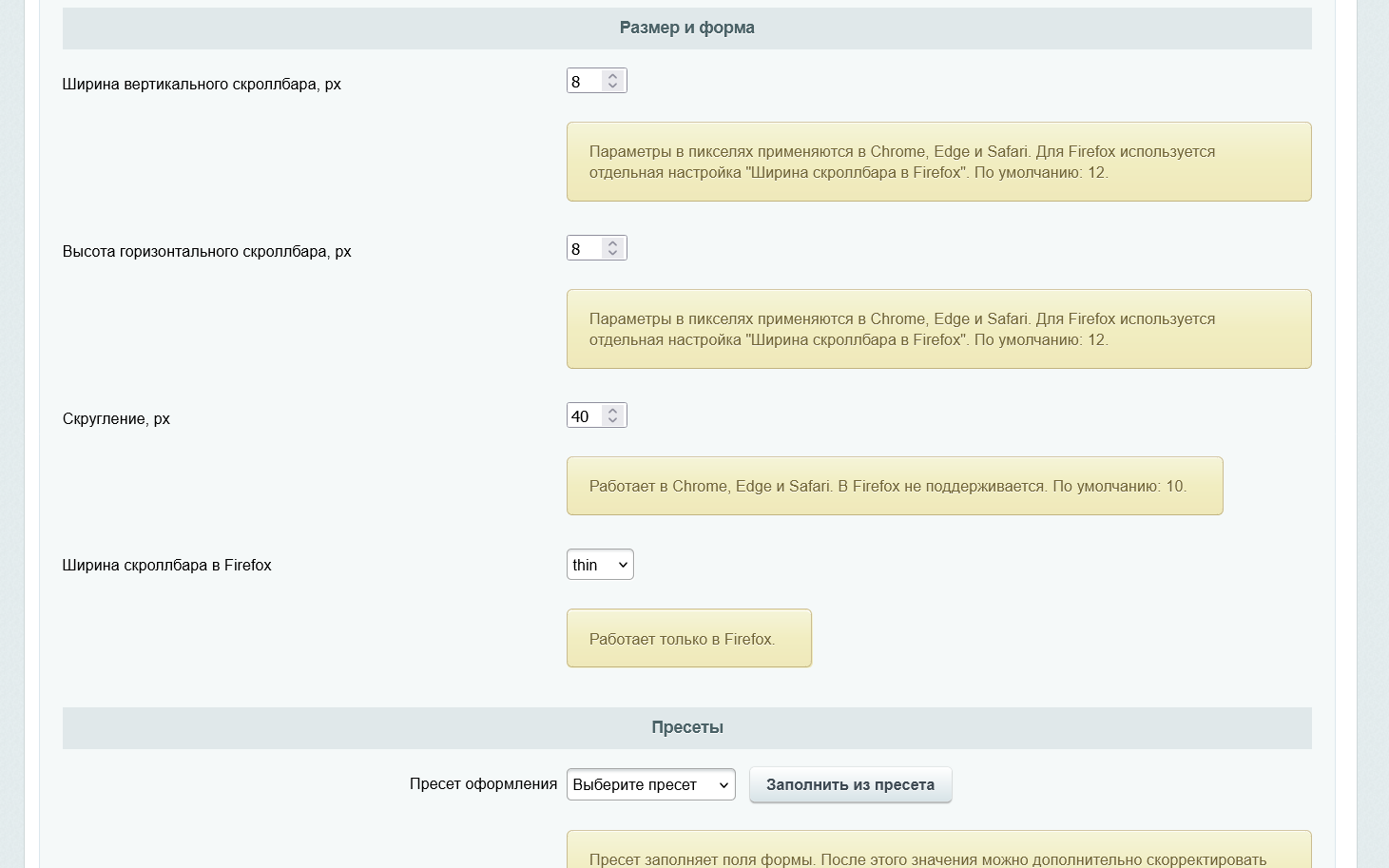Click the Заполнить из пресета button

pyautogui.click(x=851, y=784)
